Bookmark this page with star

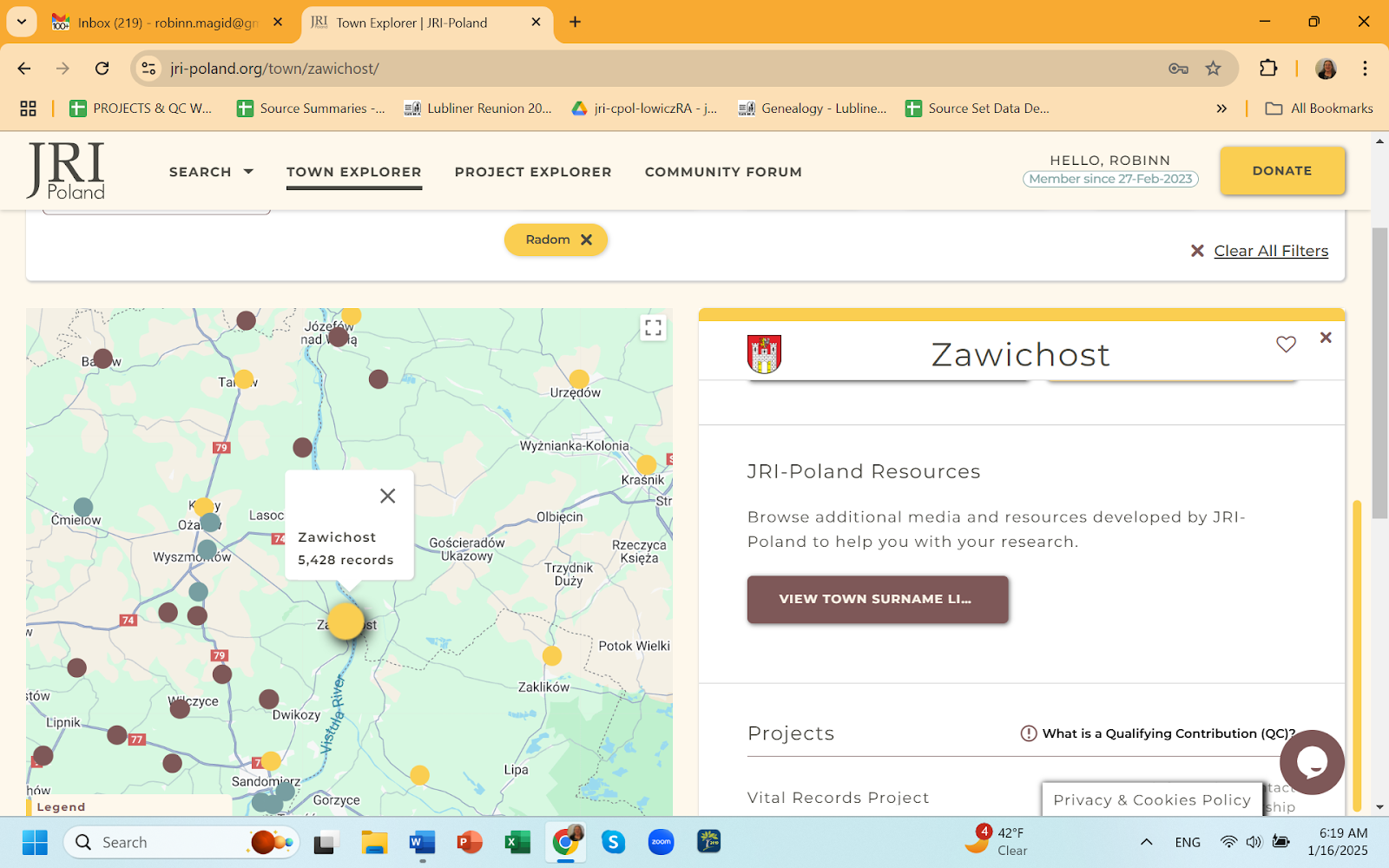tap(1213, 69)
